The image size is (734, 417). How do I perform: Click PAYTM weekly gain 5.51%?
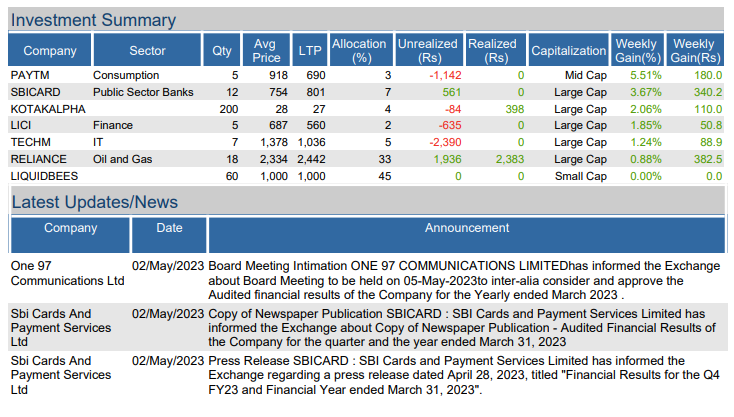coord(646,75)
